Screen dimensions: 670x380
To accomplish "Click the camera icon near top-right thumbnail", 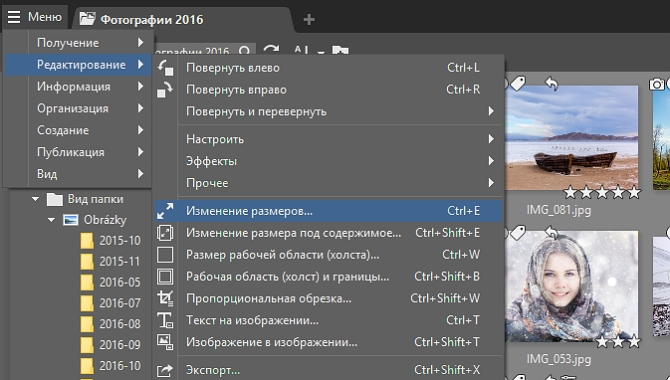I will pyautogui.click(x=657, y=84).
